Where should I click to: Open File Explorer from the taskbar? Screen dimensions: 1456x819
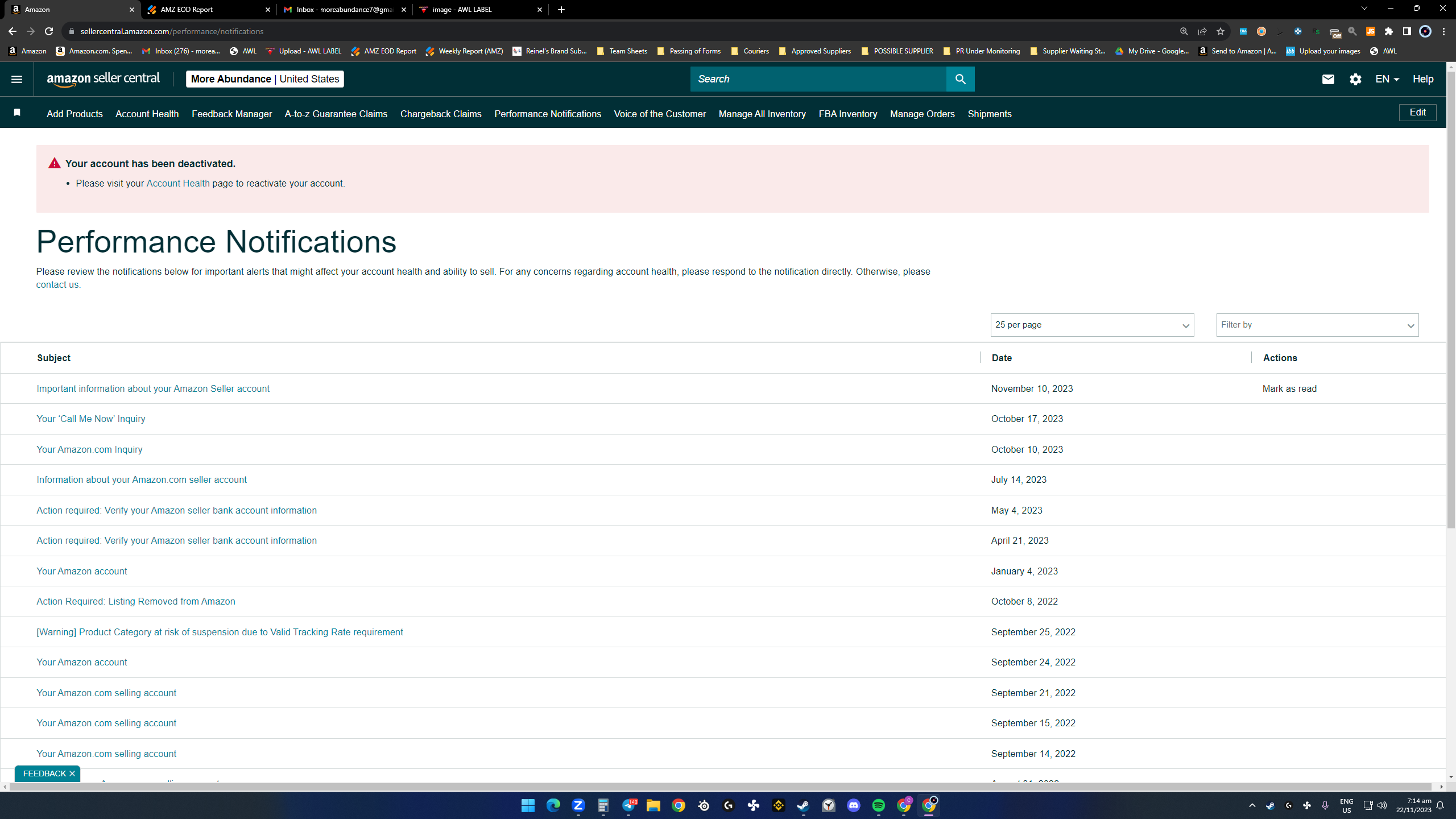point(653,805)
